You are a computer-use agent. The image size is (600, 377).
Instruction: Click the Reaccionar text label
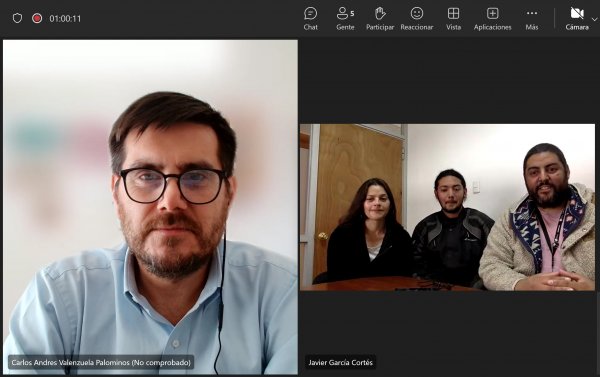(417, 27)
